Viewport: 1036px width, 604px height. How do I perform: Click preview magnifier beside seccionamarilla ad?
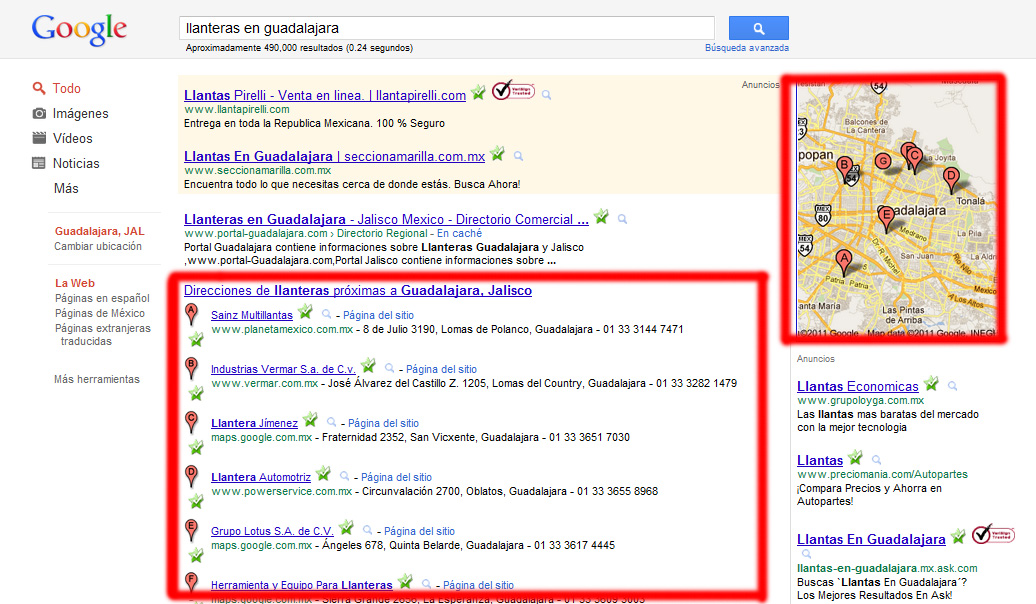click(x=519, y=157)
